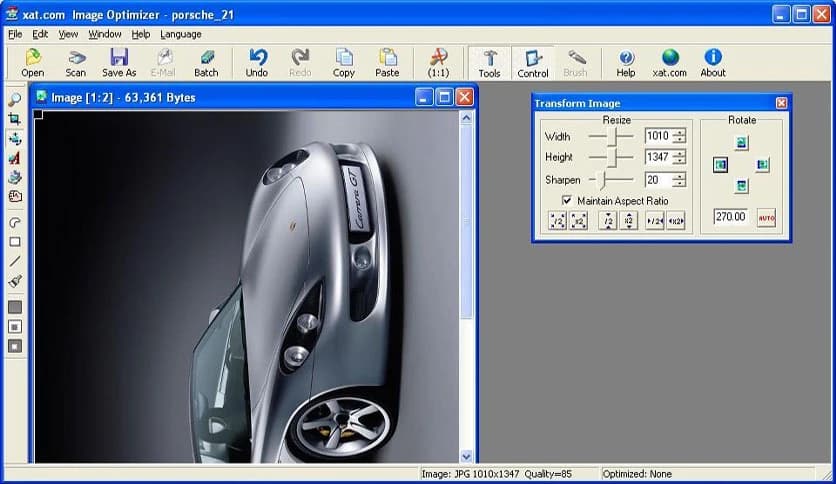Open the Window menu
The height and width of the screenshot is (484, 836).
[x=104, y=34]
